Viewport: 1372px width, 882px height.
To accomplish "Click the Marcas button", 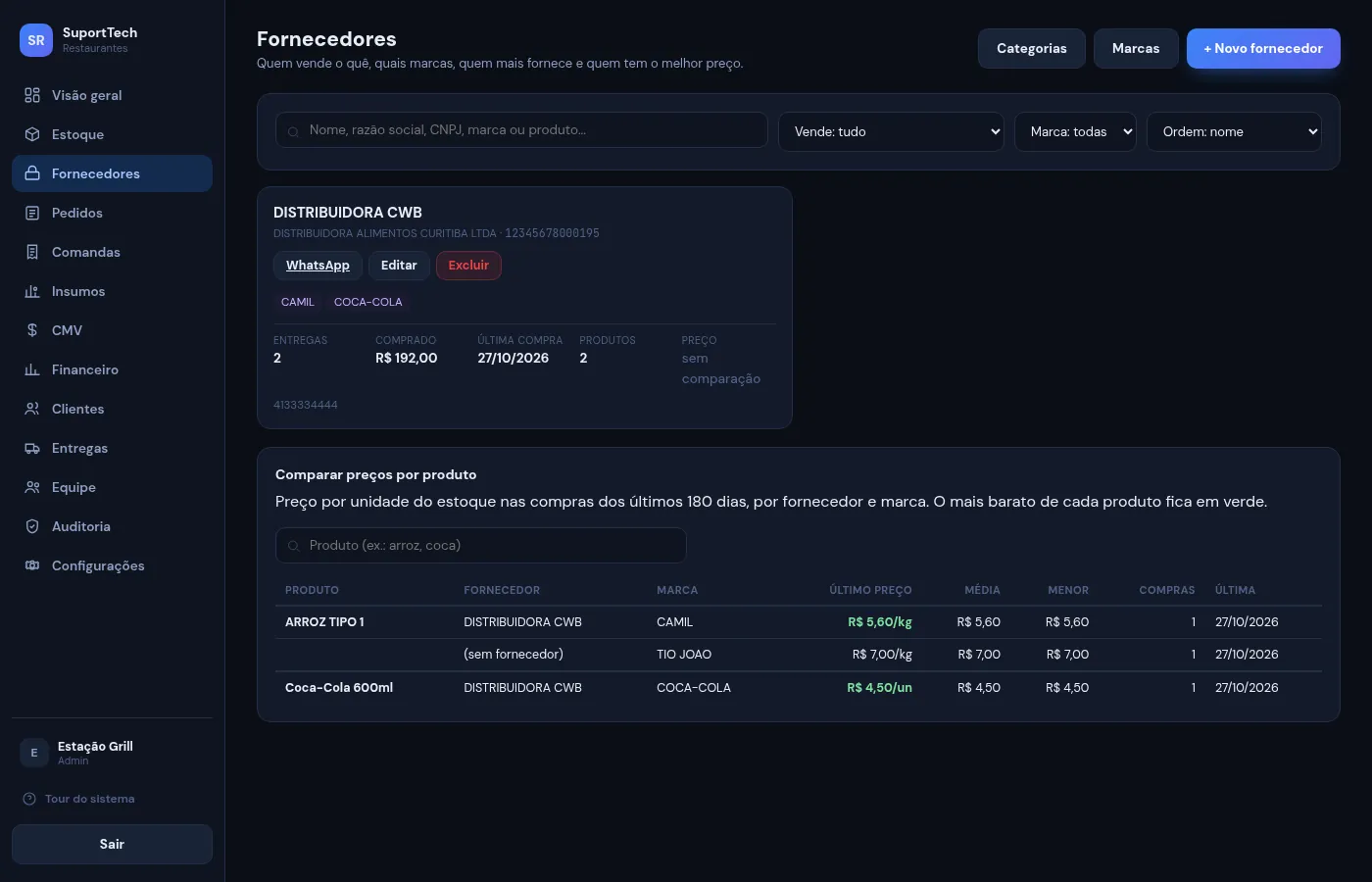I will coord(1136,48).
